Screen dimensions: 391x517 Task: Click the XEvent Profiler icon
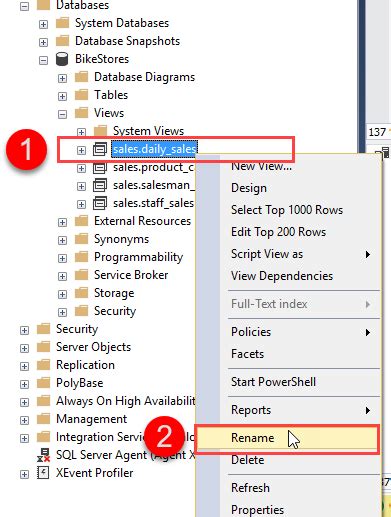coord(43,473)
